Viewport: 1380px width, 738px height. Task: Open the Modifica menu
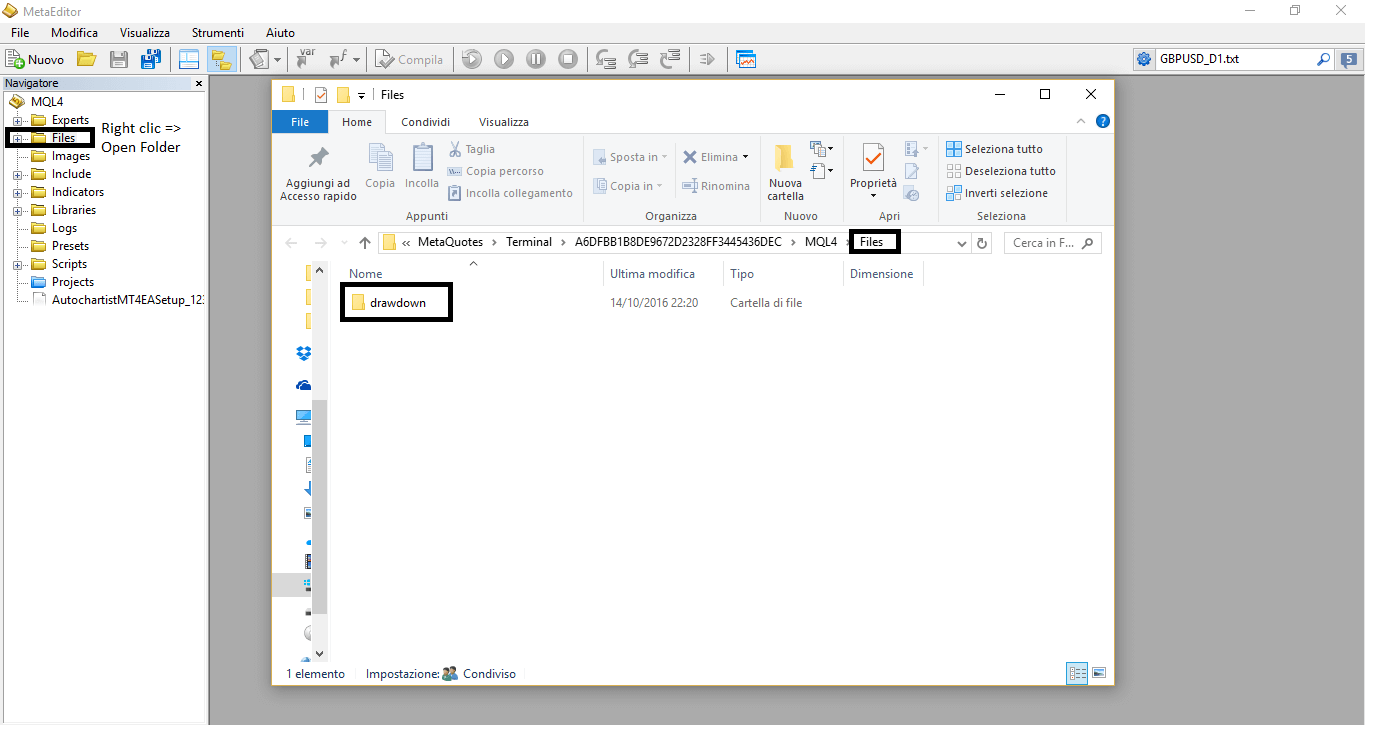75,33
